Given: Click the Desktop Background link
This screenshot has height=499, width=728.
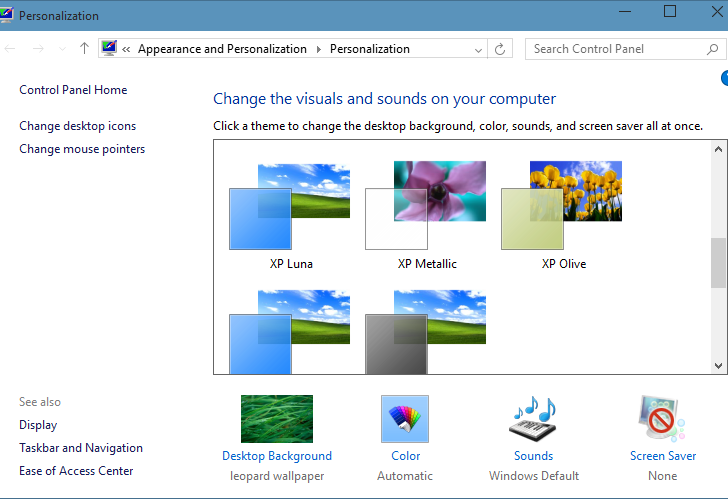Looking at the screenshot, I should tap(277, 456).
